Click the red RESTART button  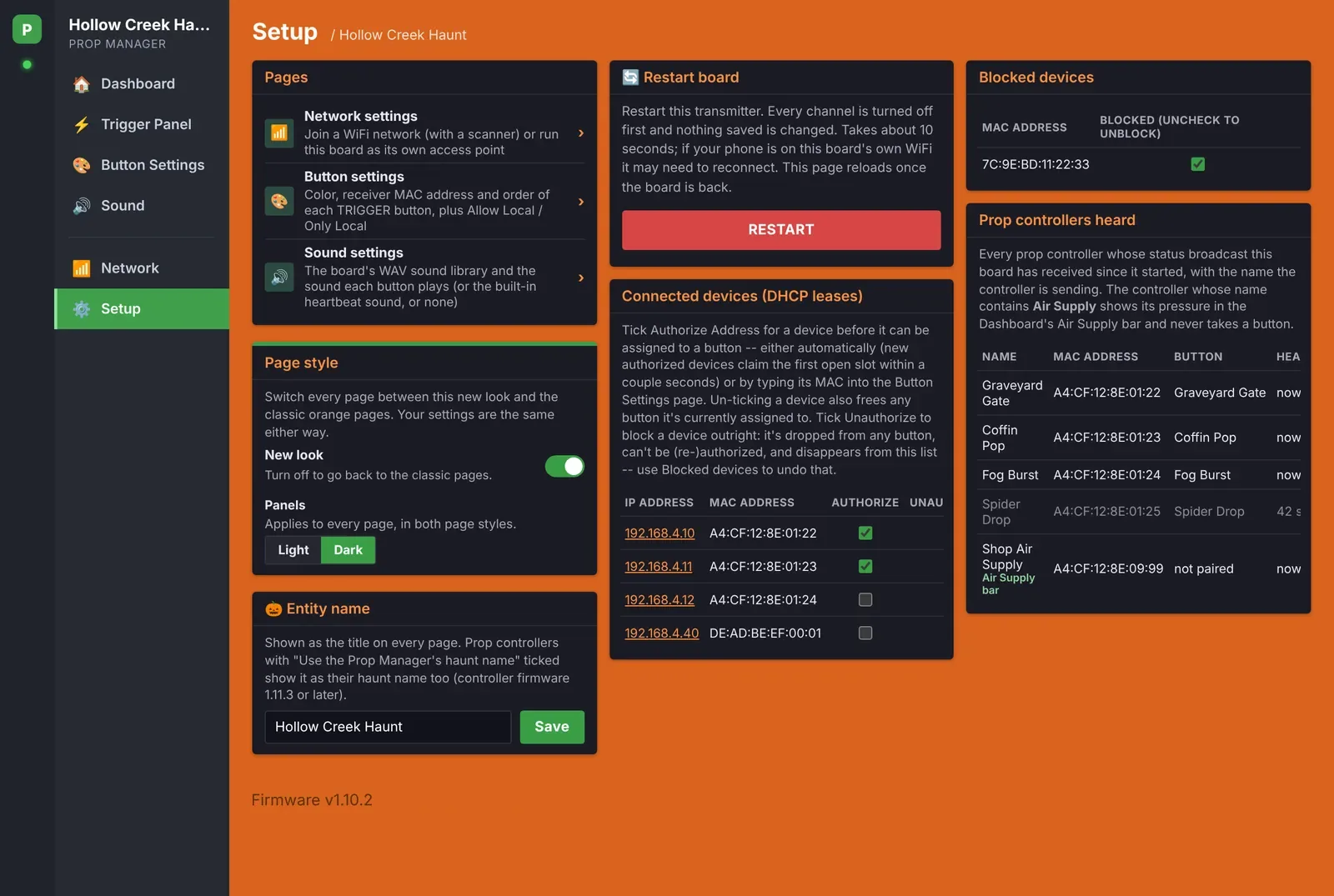(x=781, y=230)
